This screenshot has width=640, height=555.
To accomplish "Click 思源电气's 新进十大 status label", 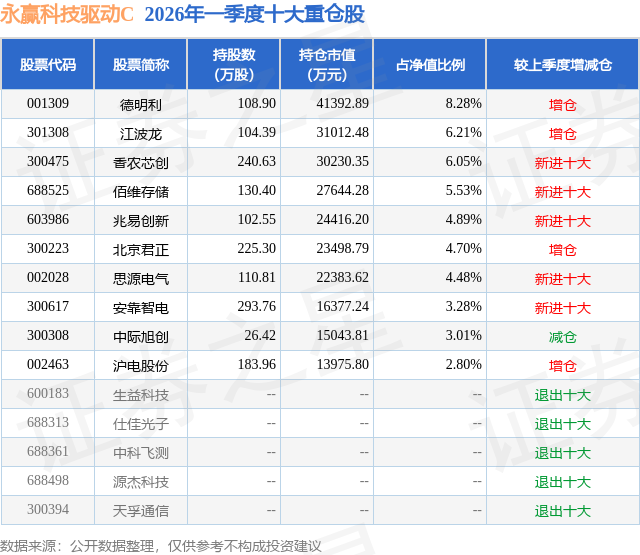I will 563,279.
